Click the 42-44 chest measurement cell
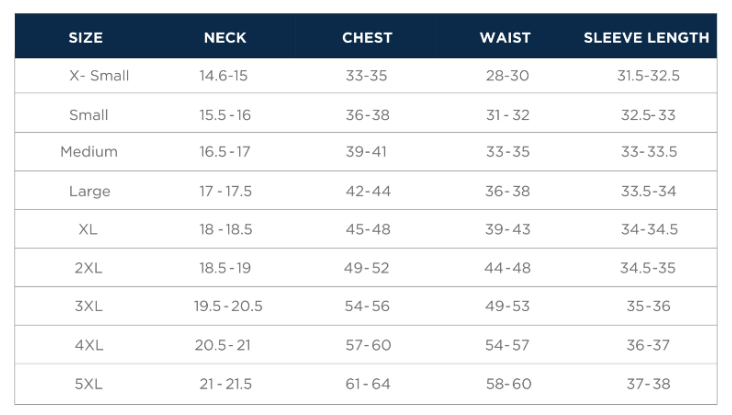This screenshot has height=415, width=732. (x=368, y=191)
